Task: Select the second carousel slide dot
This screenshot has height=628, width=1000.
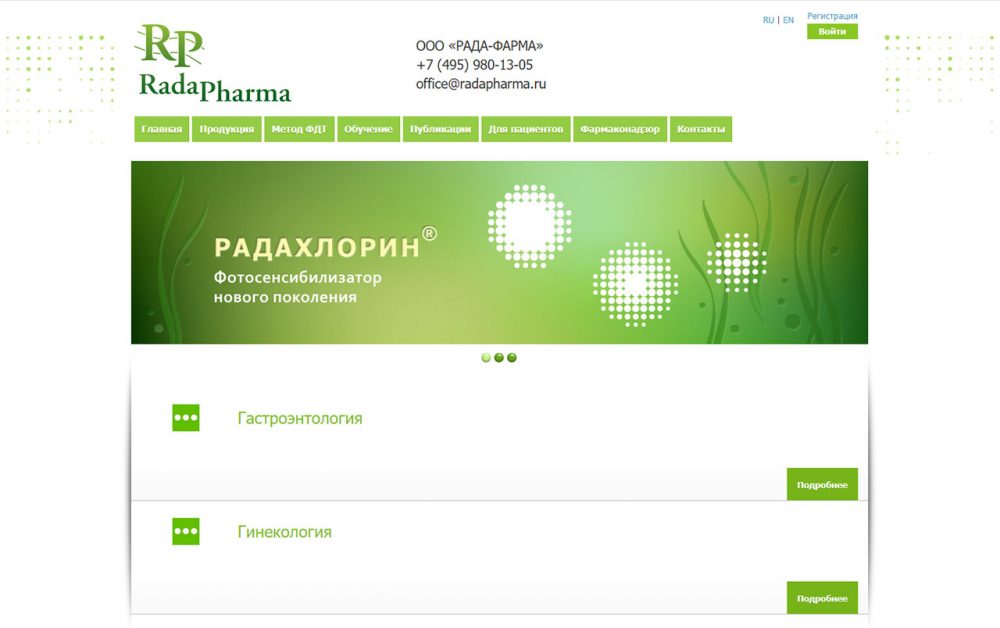Action: tap(499, 357)
